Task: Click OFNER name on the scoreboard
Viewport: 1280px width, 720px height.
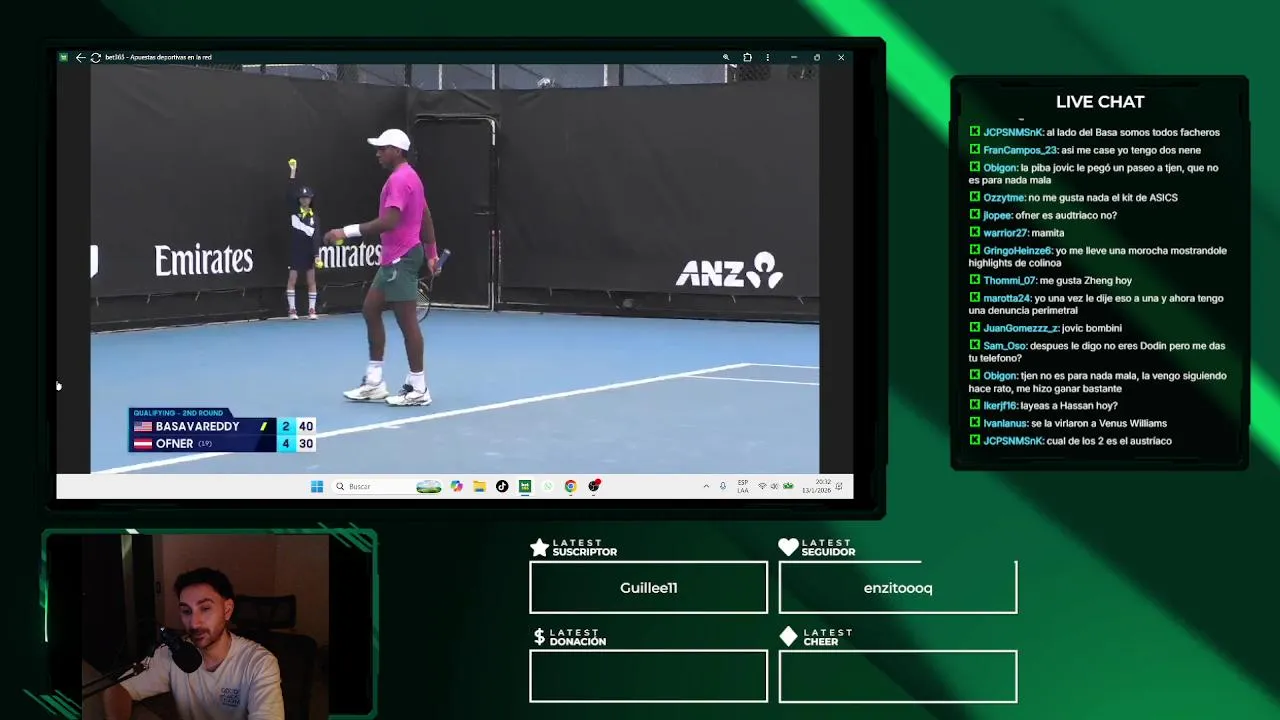Action: tap(174, 444)
